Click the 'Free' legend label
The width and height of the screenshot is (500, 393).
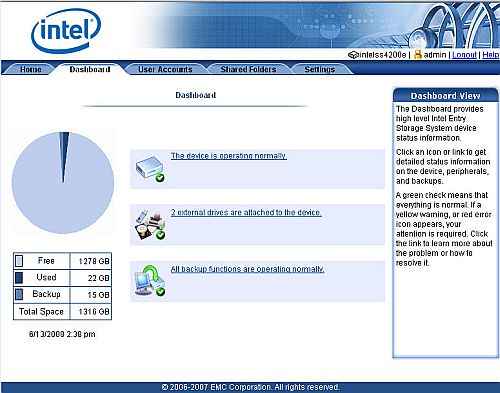46,261
